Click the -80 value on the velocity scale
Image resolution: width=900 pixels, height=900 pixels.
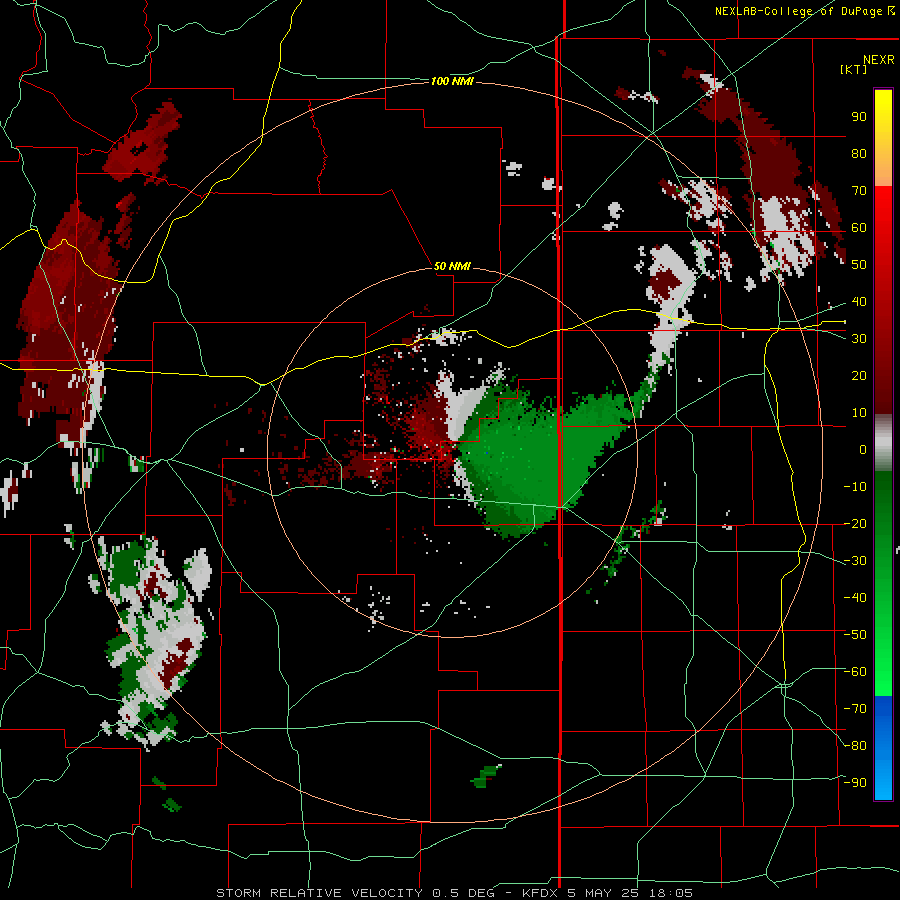[x=855, y=746]
